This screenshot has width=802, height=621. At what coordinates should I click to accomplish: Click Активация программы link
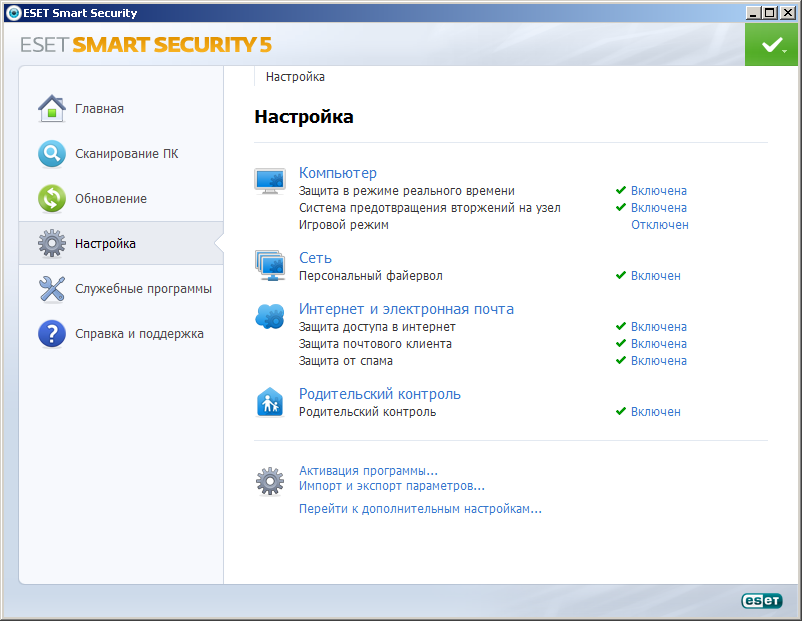(x=368, y=471)
